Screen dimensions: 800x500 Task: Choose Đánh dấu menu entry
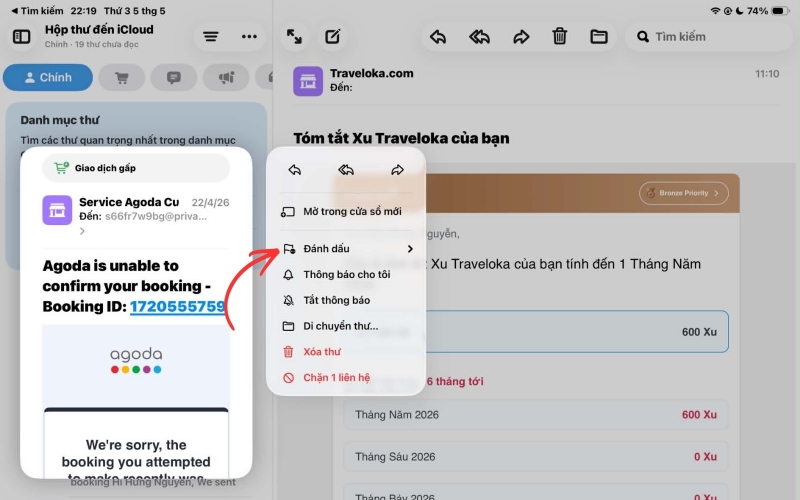click(x=346, y=248)
